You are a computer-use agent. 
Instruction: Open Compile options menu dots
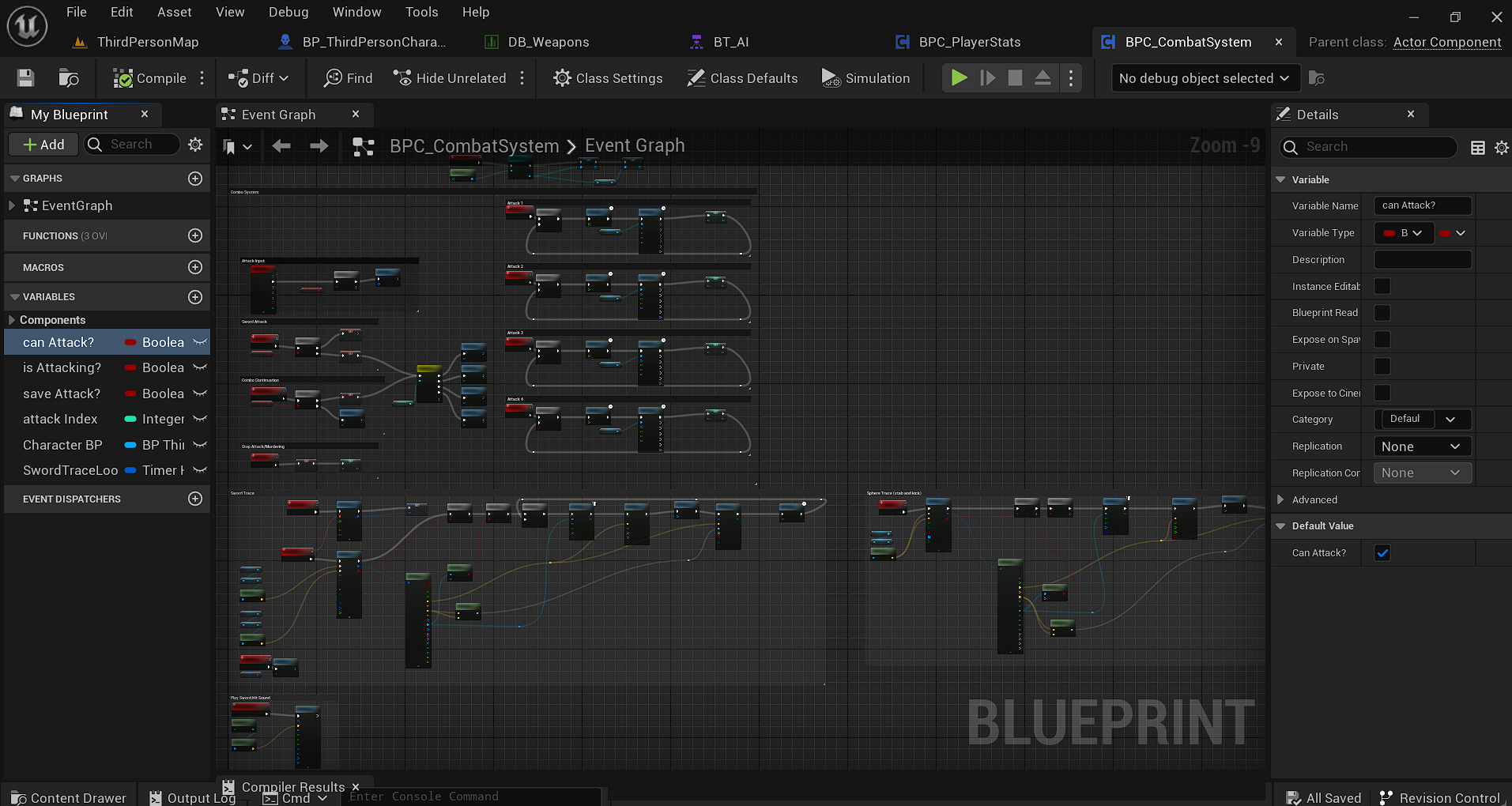click(202, 78)
